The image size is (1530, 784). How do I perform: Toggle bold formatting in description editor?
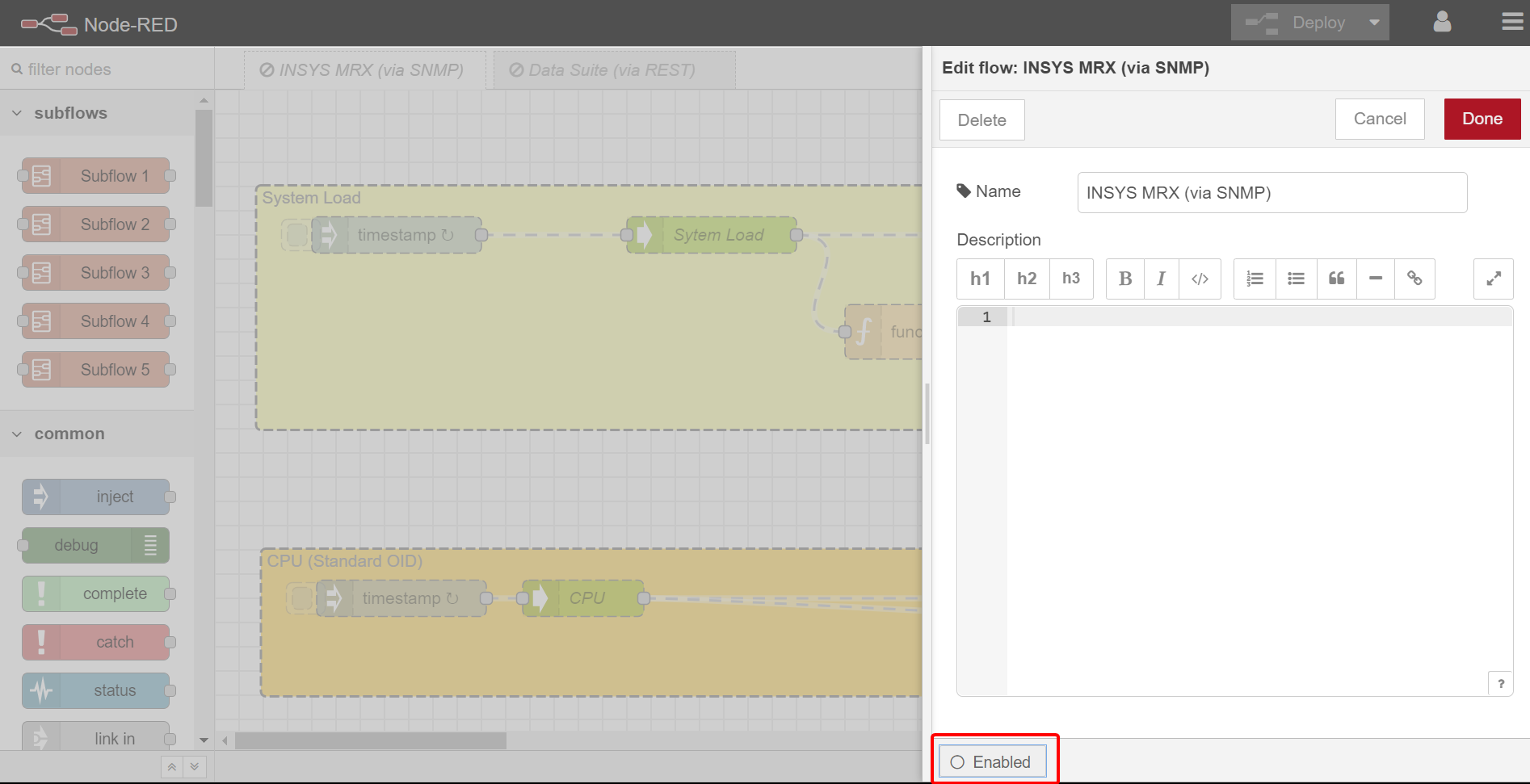click(1124, 279)
